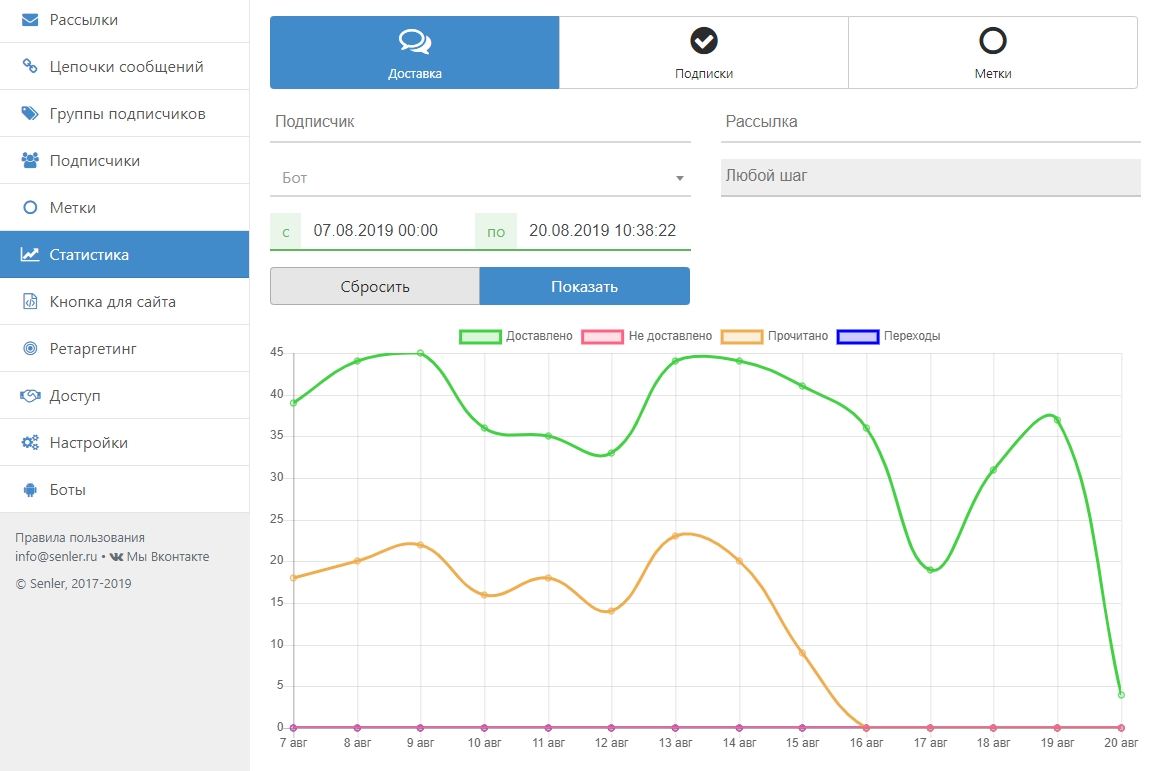
Task: Click the handshake icon next to Доступ
Action: (30, 396)
